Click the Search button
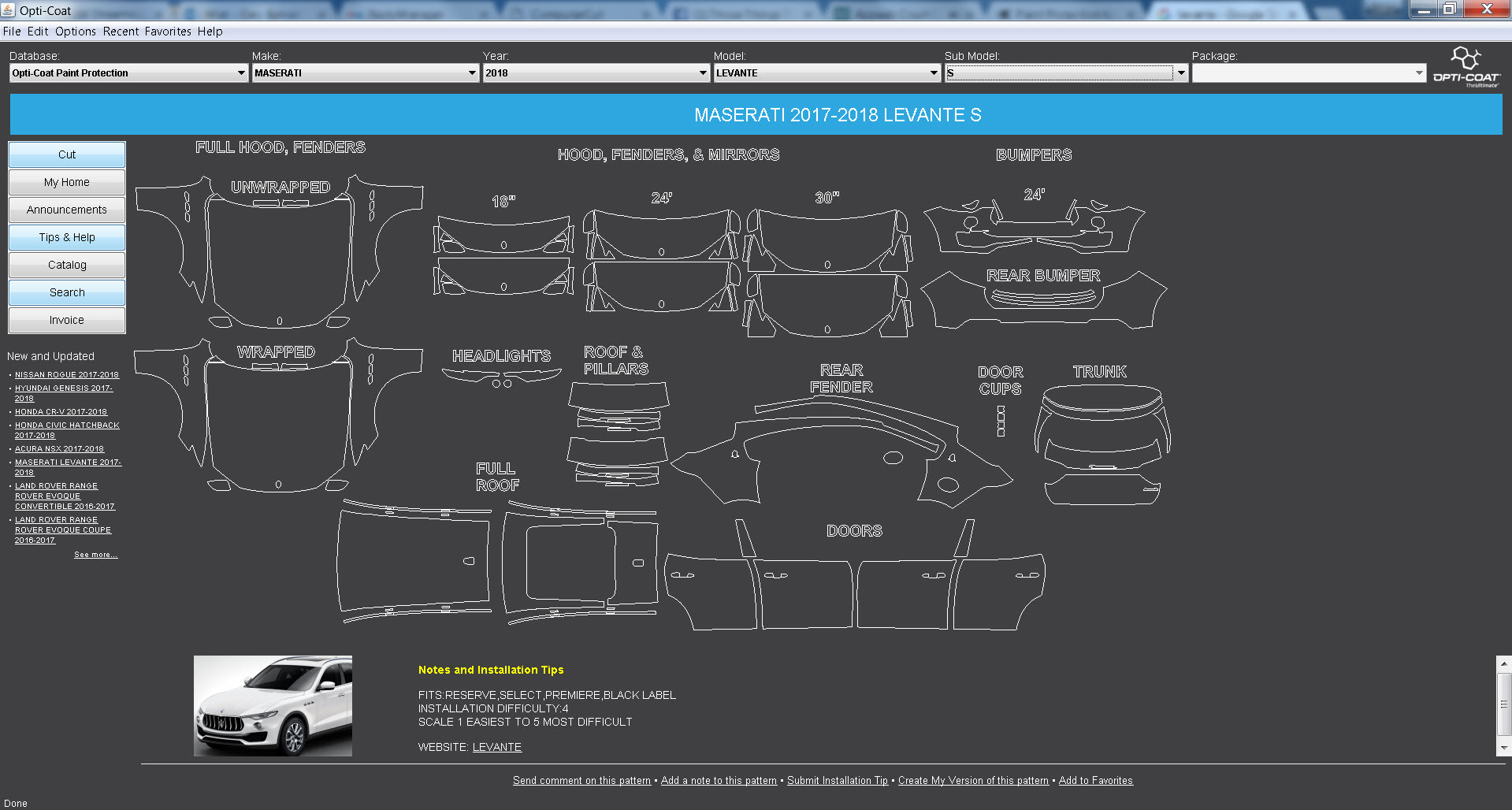The height and width of the screenshot is (810, 1512). point(67,292)
